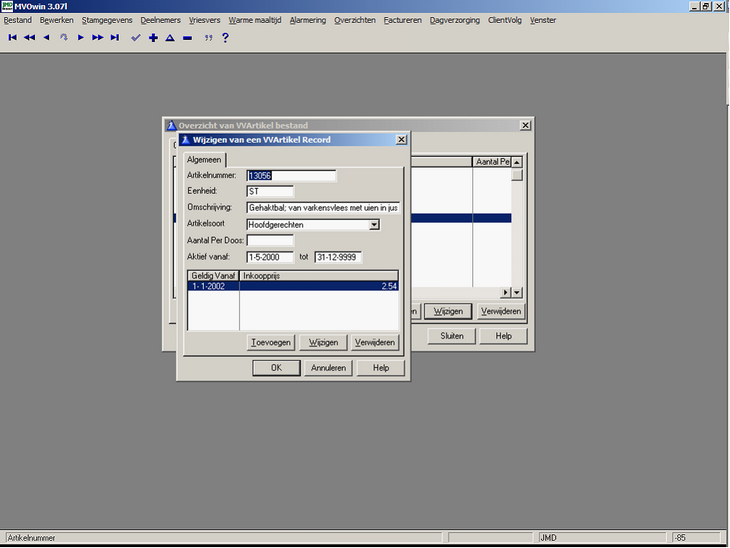Page forward with double-right arrows
730x548 pixels.
click(97, 38)
